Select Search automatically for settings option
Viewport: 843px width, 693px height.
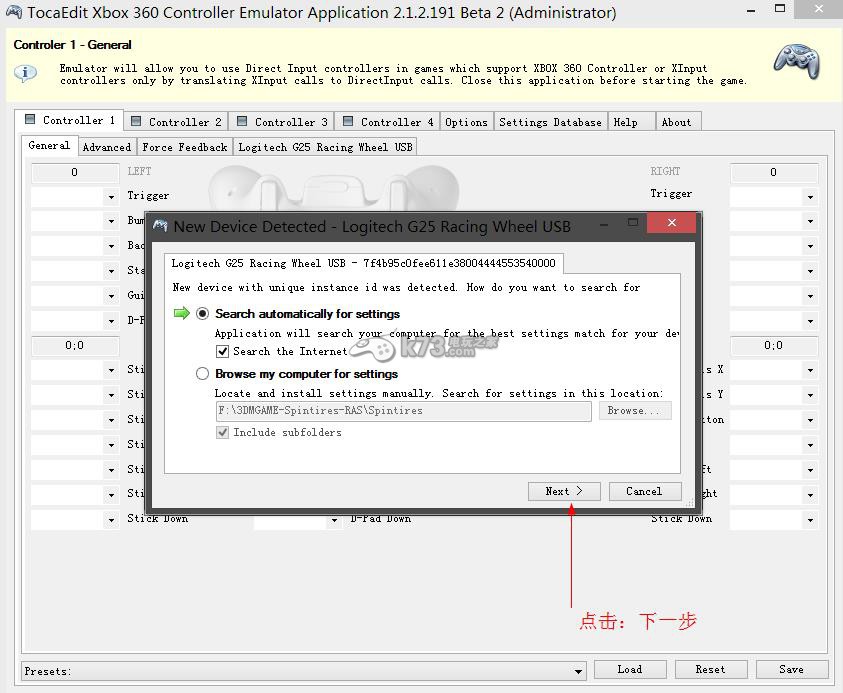[x=203, y=314]
